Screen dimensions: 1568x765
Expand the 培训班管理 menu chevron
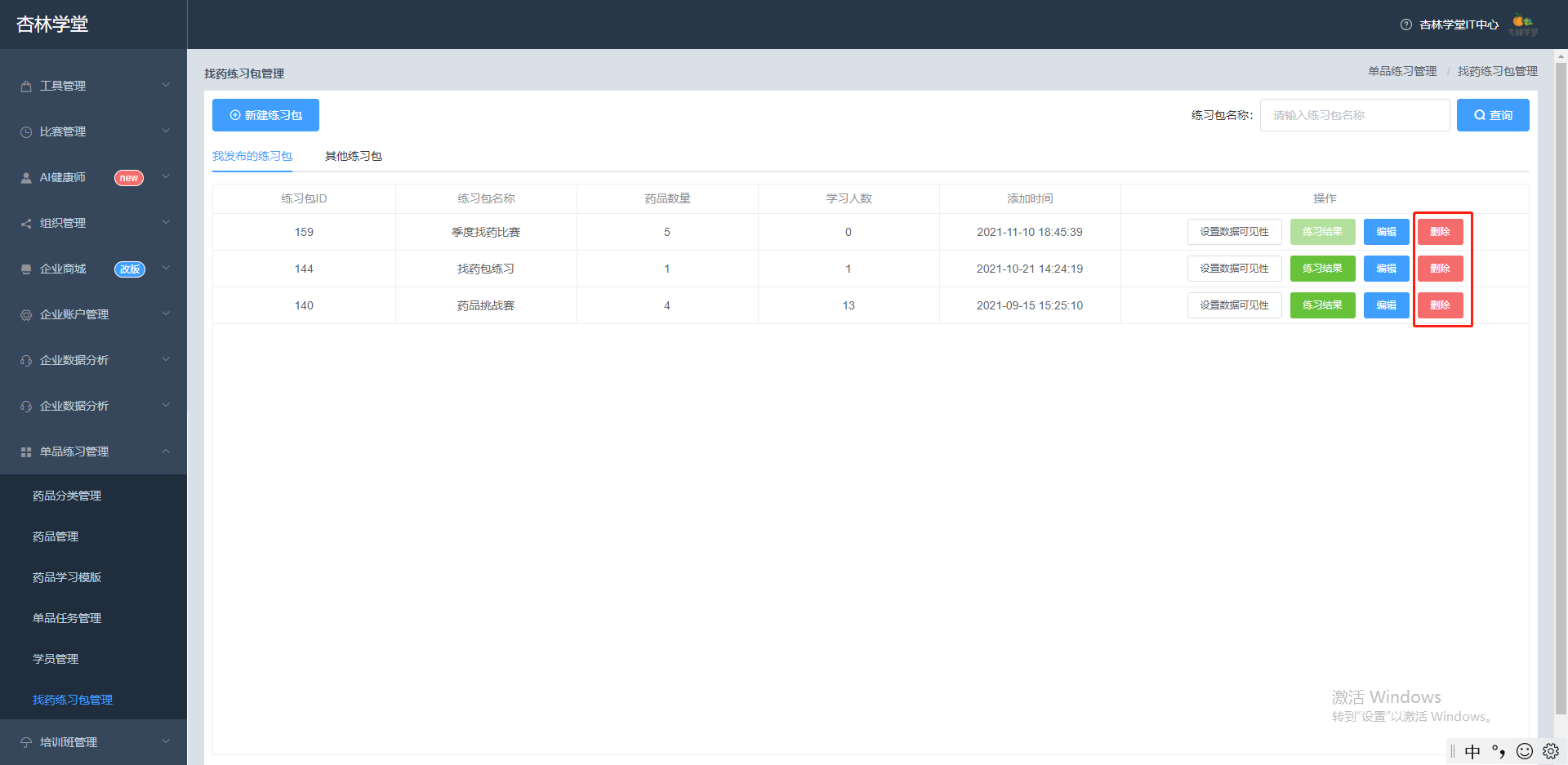coord(166,741)
